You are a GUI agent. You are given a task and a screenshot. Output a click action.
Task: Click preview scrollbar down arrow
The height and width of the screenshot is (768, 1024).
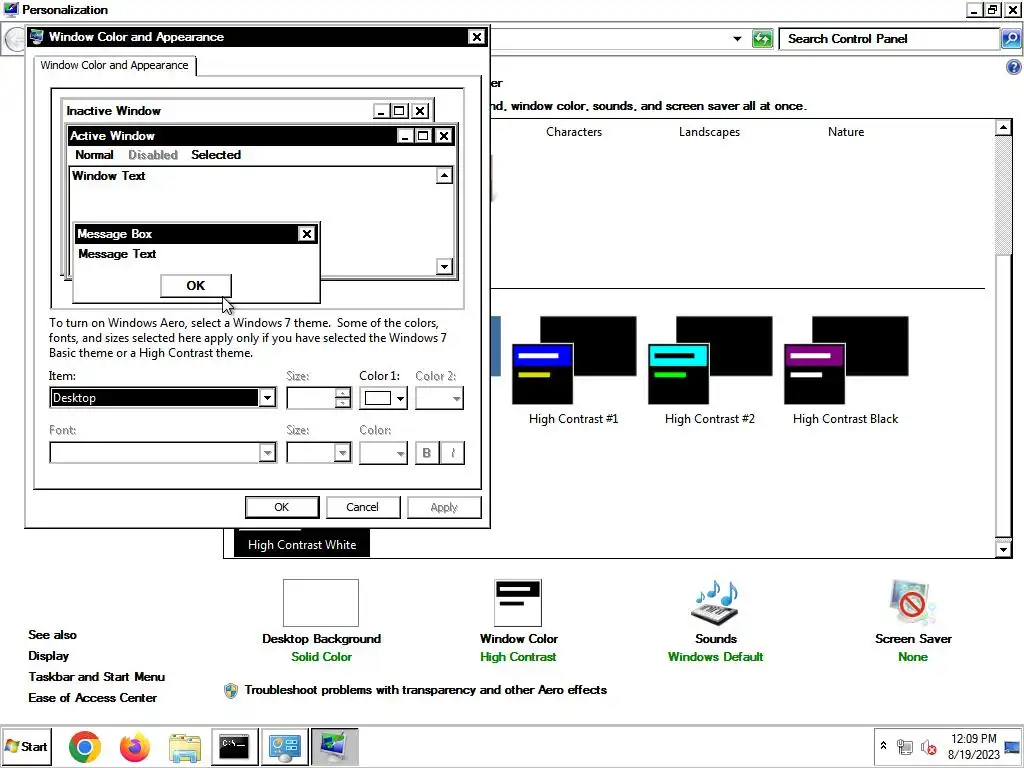(x=444, y=266)
